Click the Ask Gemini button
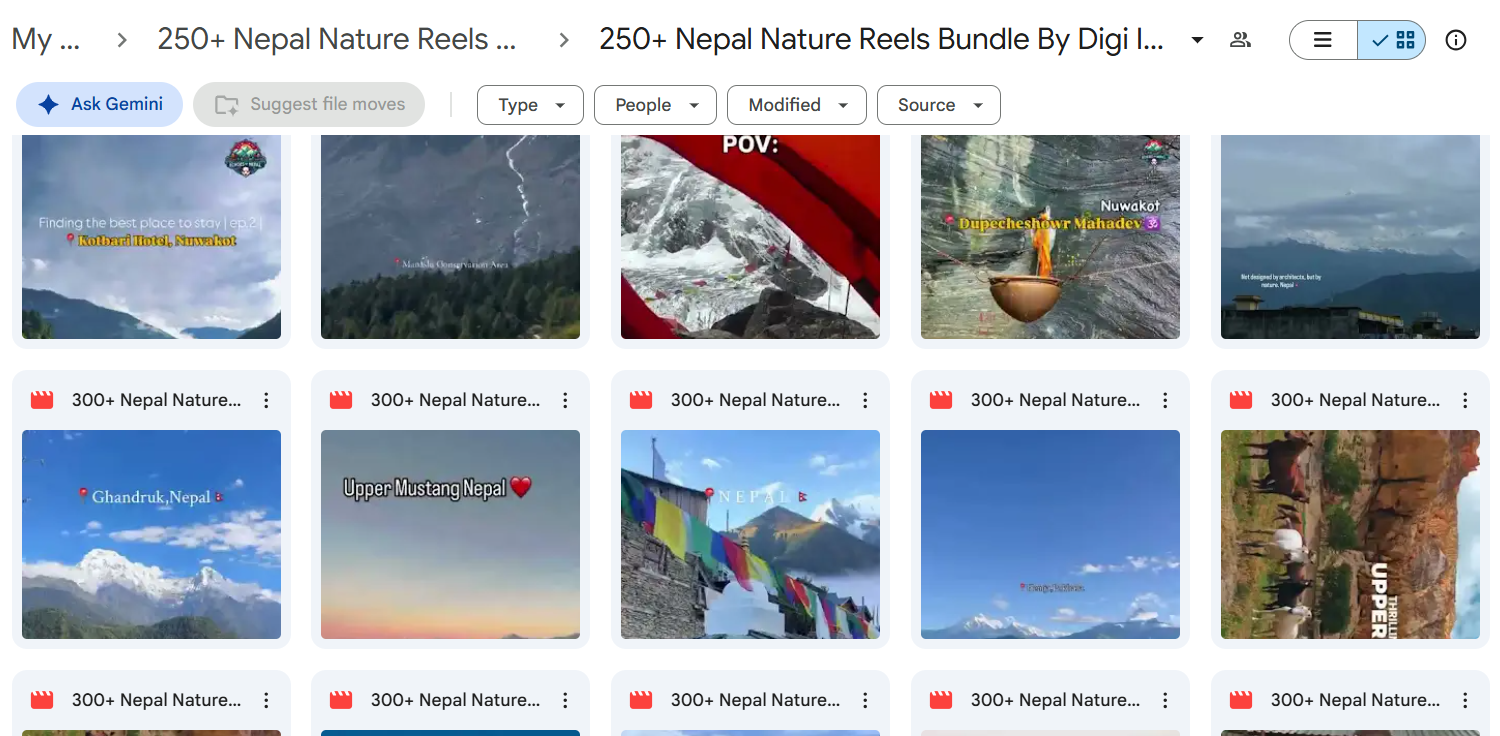This screenshot has width=1500, height=736. click(99, 104)
